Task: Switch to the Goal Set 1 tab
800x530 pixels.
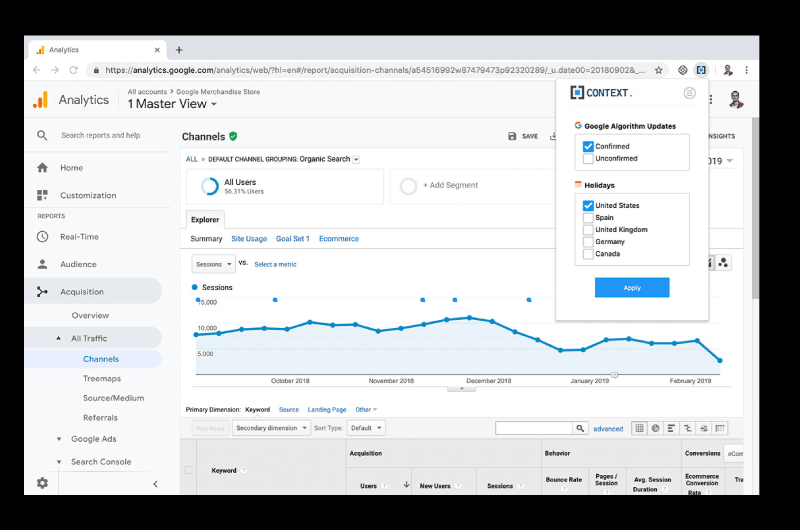Action: click(x=292, y=239)
